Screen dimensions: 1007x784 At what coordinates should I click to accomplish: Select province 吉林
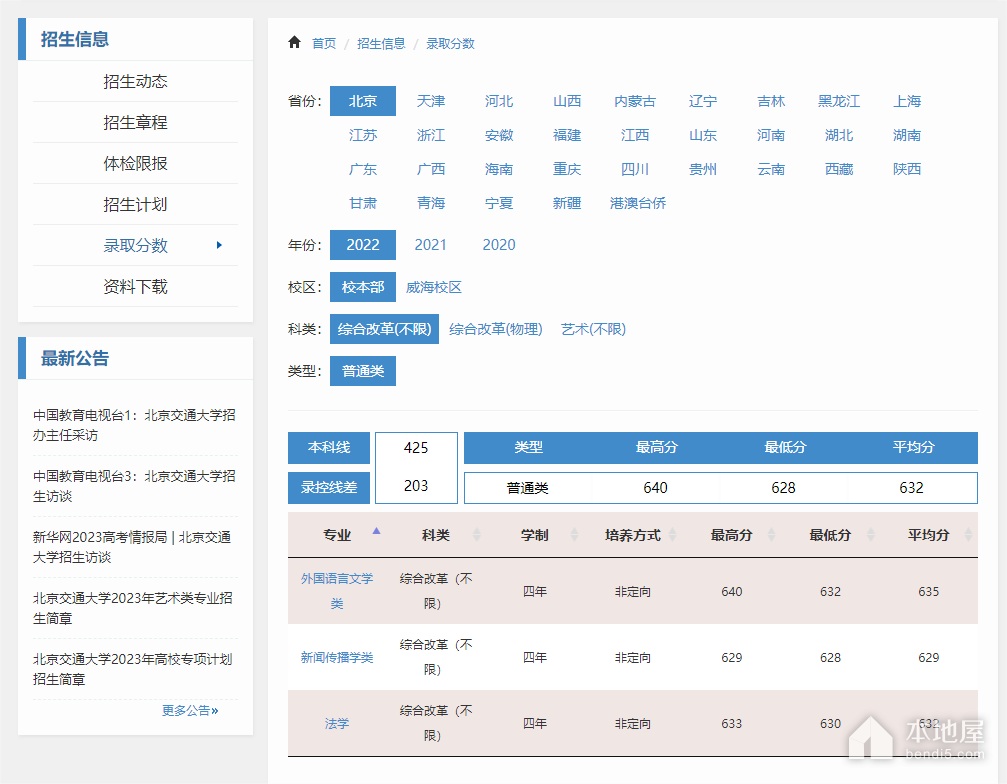point(771,101)
